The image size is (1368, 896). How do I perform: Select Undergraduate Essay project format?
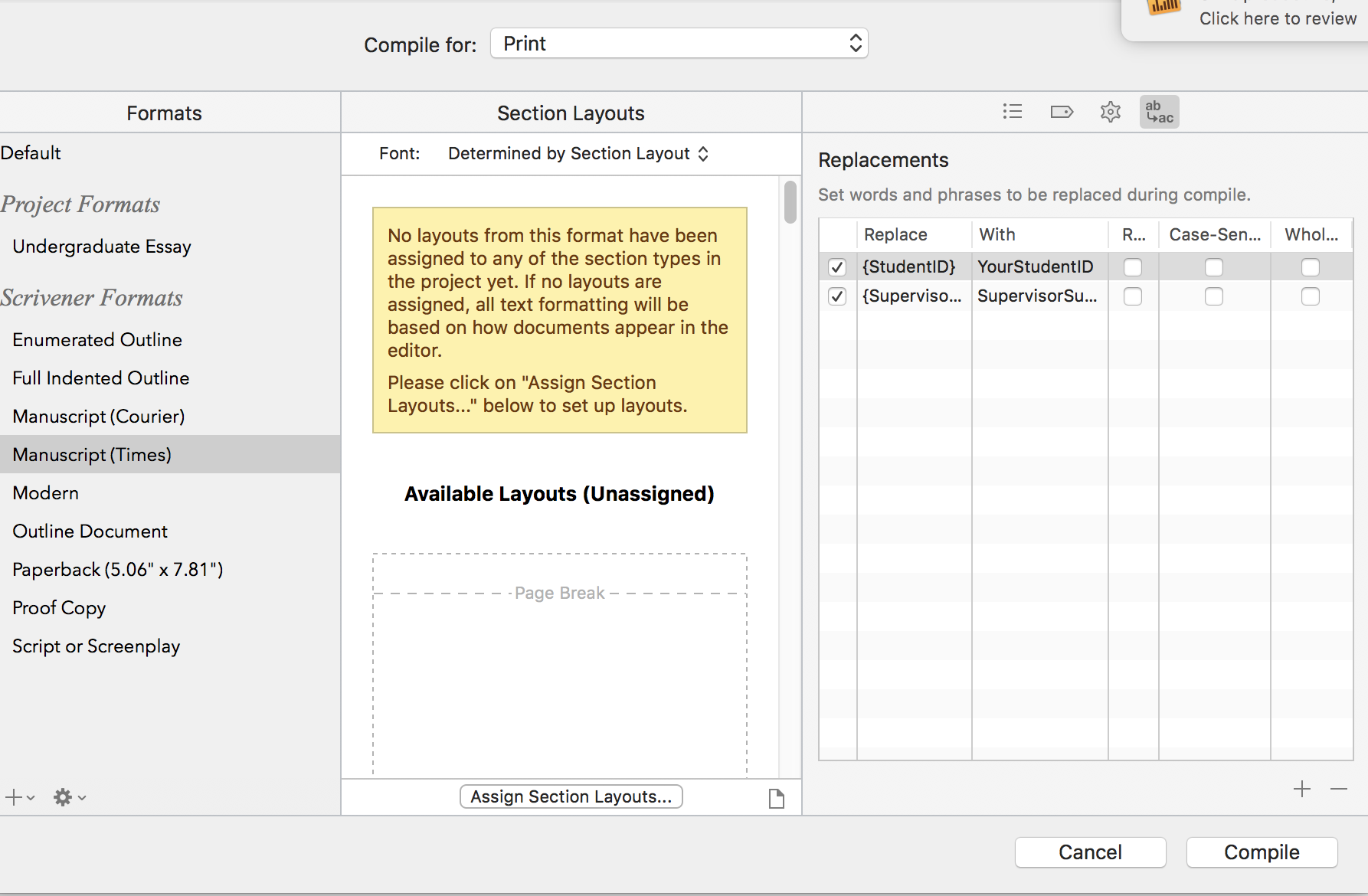tap(170, 247)
